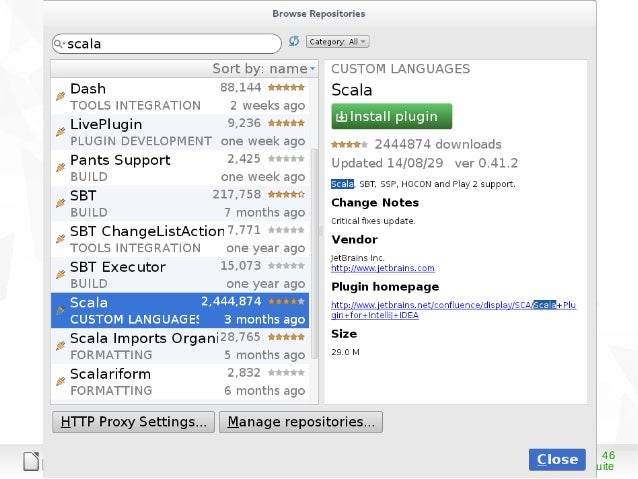
Task: Click the Scala plugin icon in list
Action: (61, 311)
